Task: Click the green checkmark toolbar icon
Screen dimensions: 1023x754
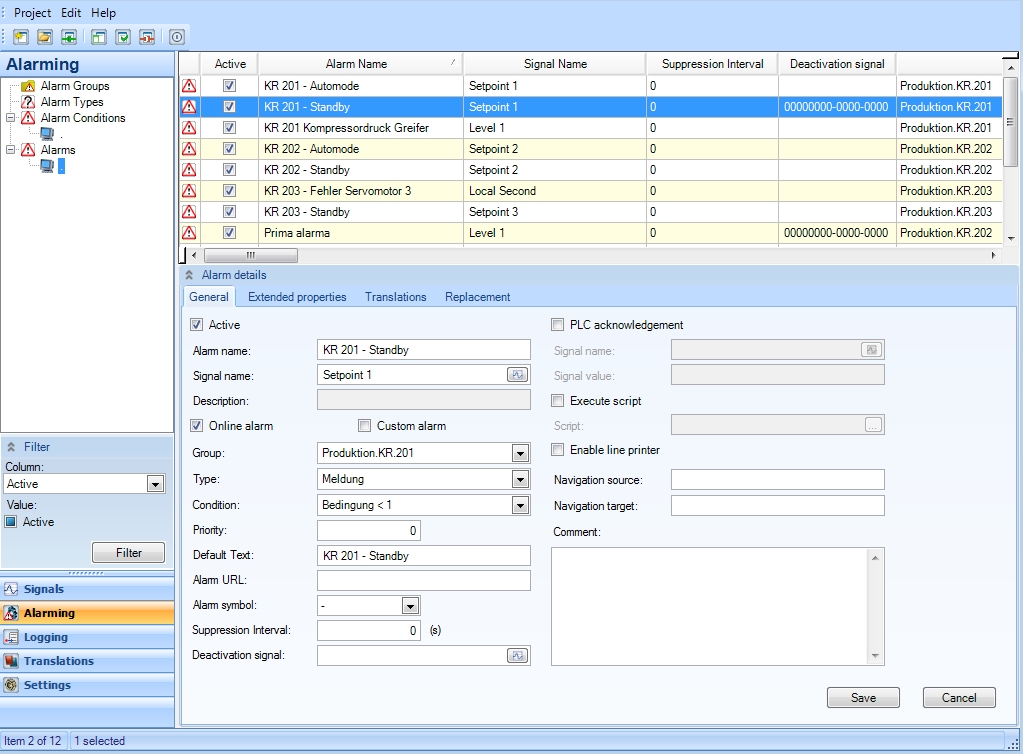Action: [123, 37]
